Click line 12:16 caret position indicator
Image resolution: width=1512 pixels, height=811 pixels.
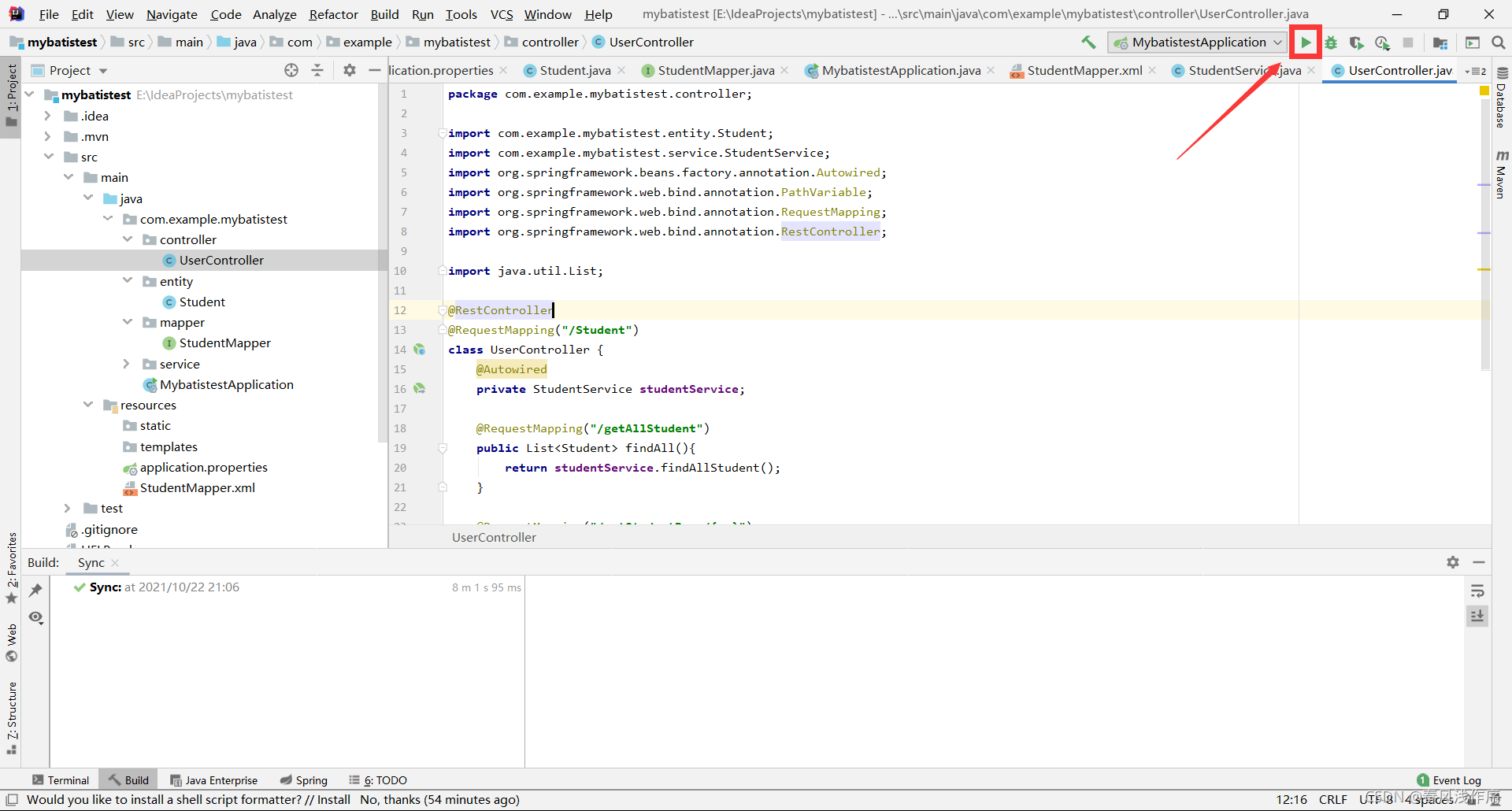click(1291, 800)
